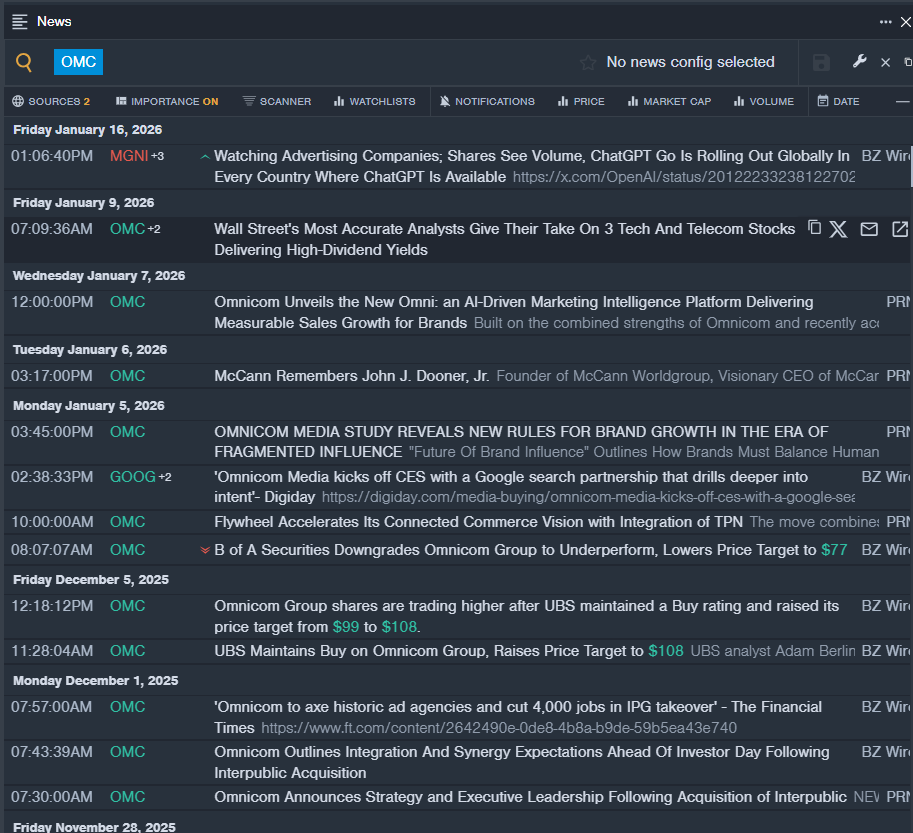
Task: Toggle the Scanner filter
Action: tap(277, 101)
